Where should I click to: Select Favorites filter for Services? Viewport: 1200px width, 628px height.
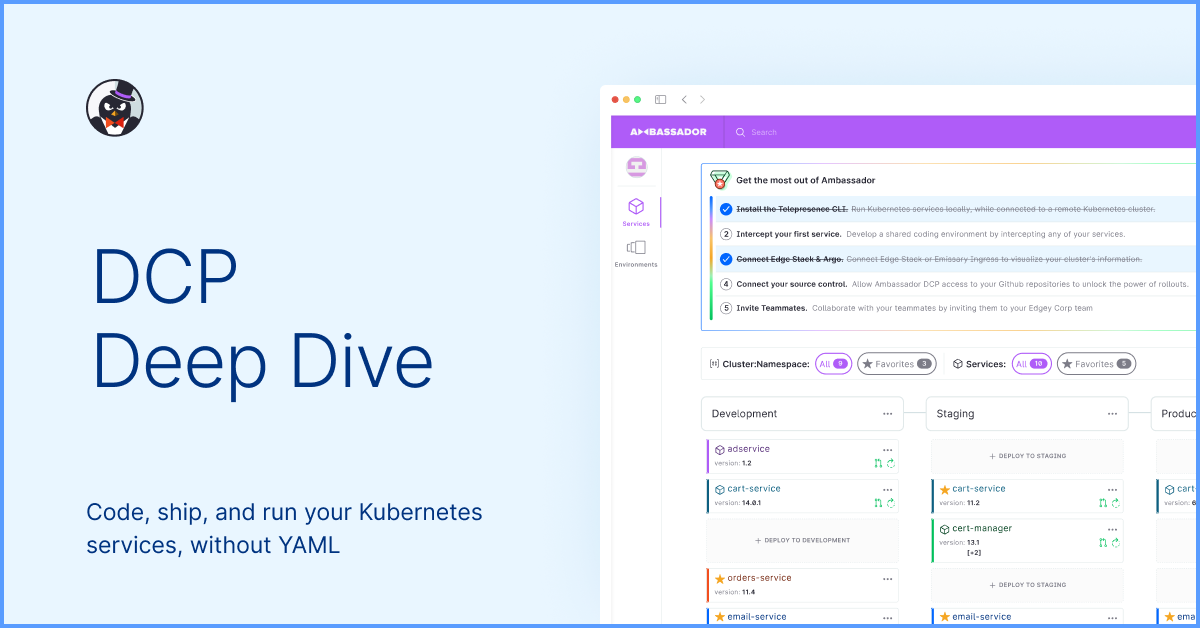pos(1096,364)
